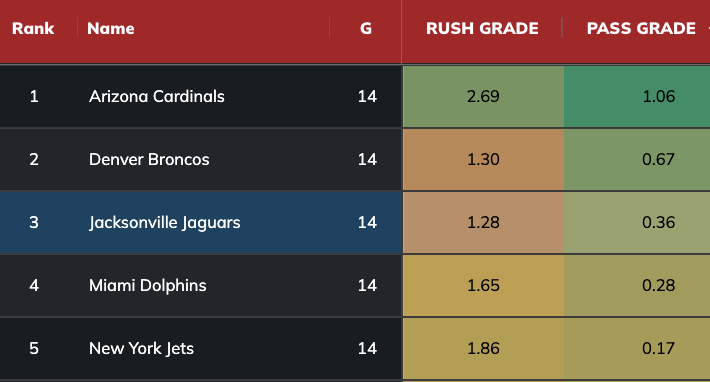
Task: Select the highlighted Jacksonville Jaguars row
Action: (x=201, y=222)
